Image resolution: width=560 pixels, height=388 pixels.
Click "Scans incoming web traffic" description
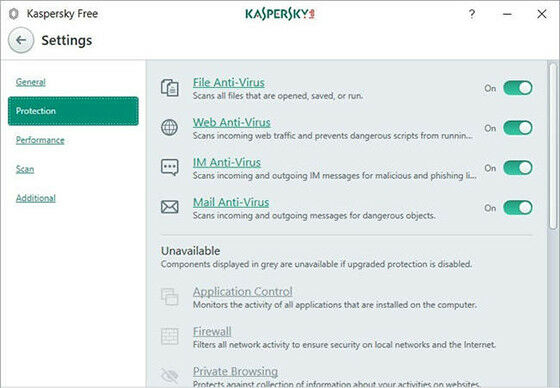point(333,136)
